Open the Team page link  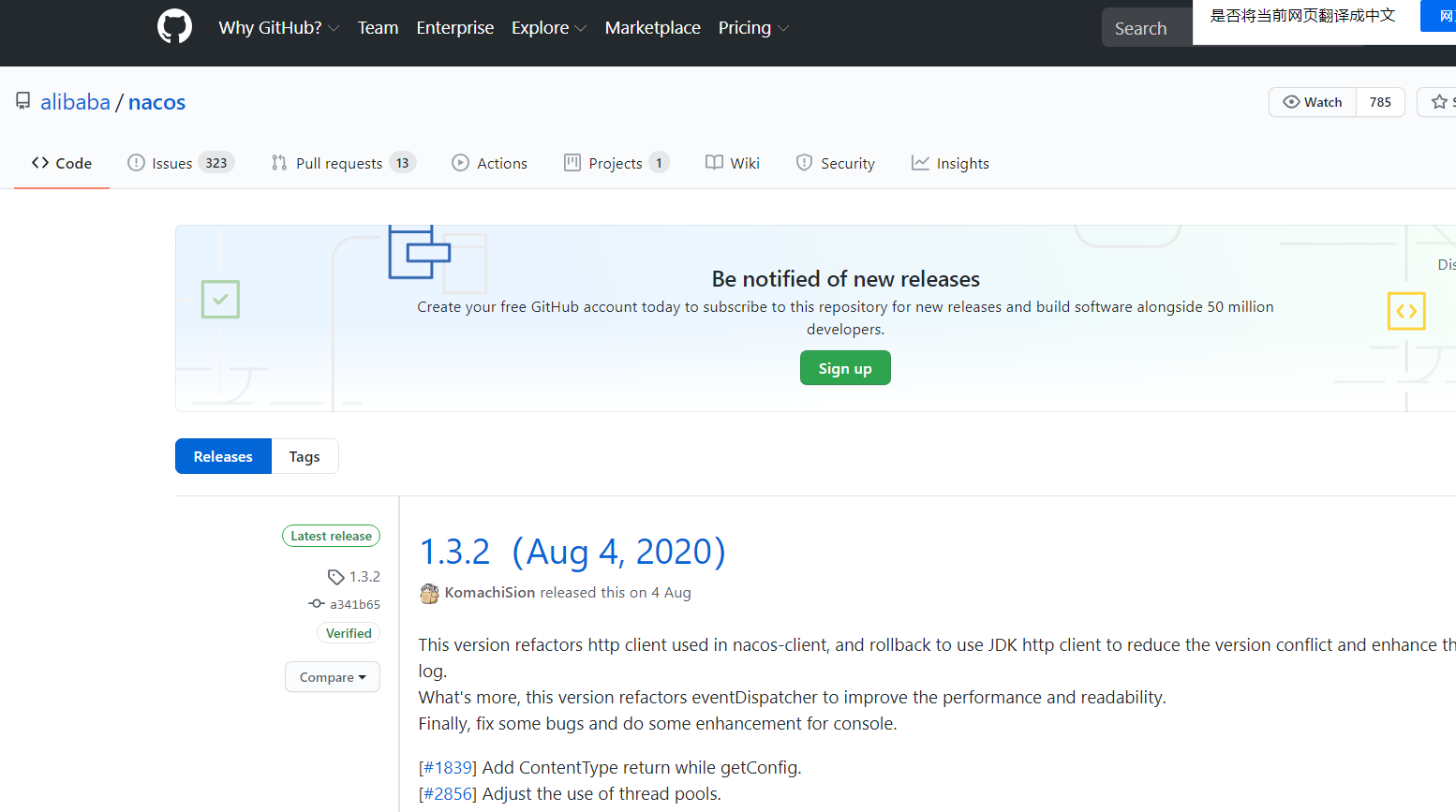pos(378,28)
